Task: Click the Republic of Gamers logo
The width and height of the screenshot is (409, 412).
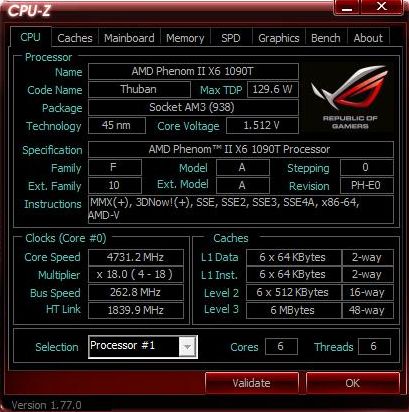Action: click(x=350, y=97)
